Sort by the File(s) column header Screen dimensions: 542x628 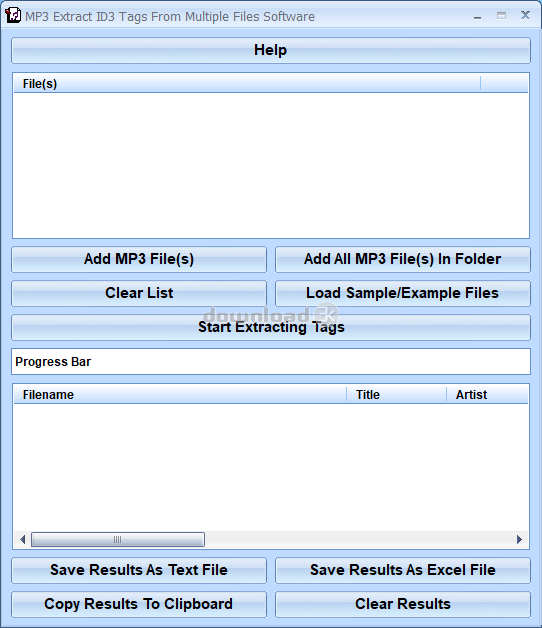click(x=247, y=84)
